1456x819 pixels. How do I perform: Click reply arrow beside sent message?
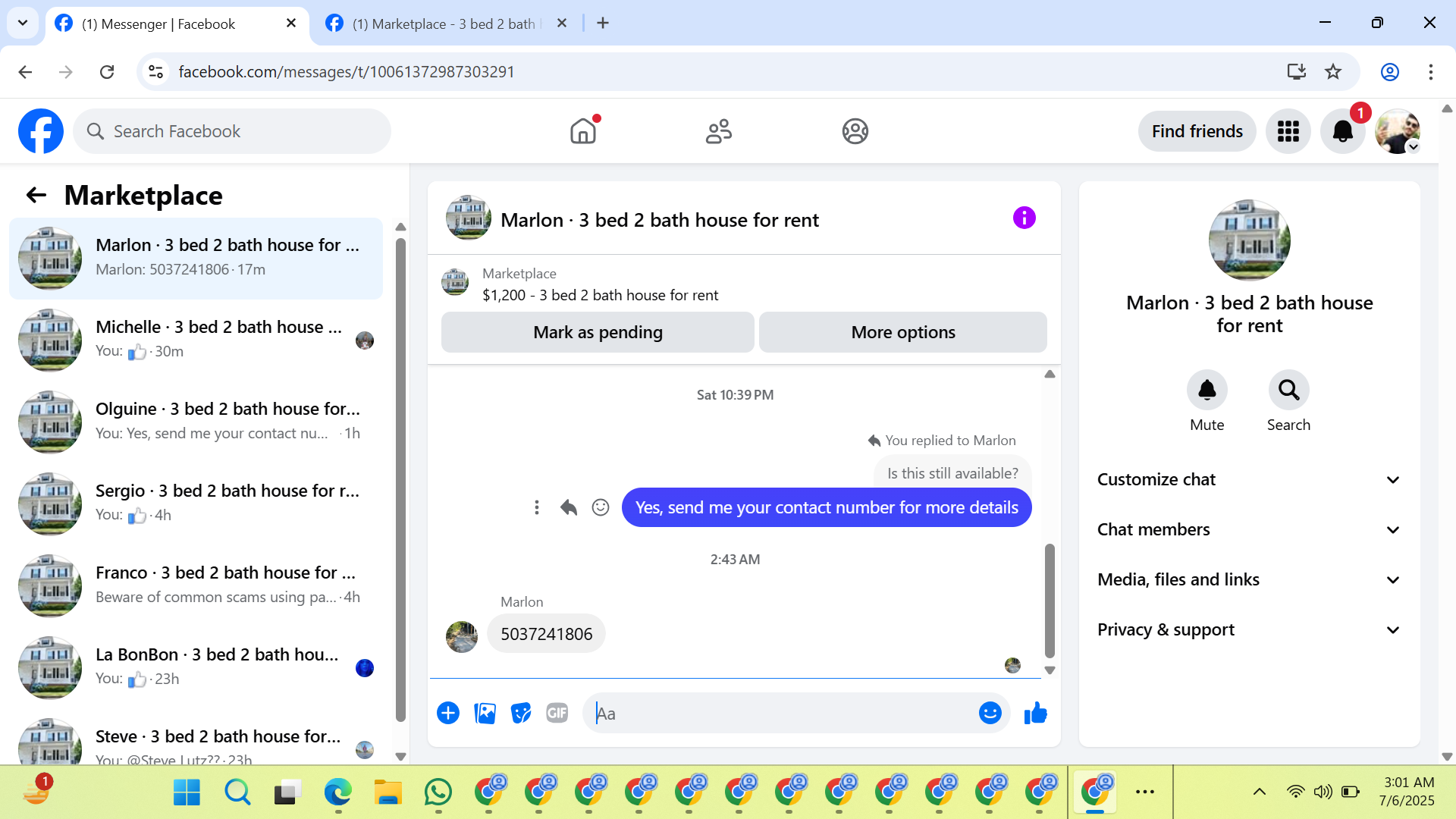[x=569, y=507]
